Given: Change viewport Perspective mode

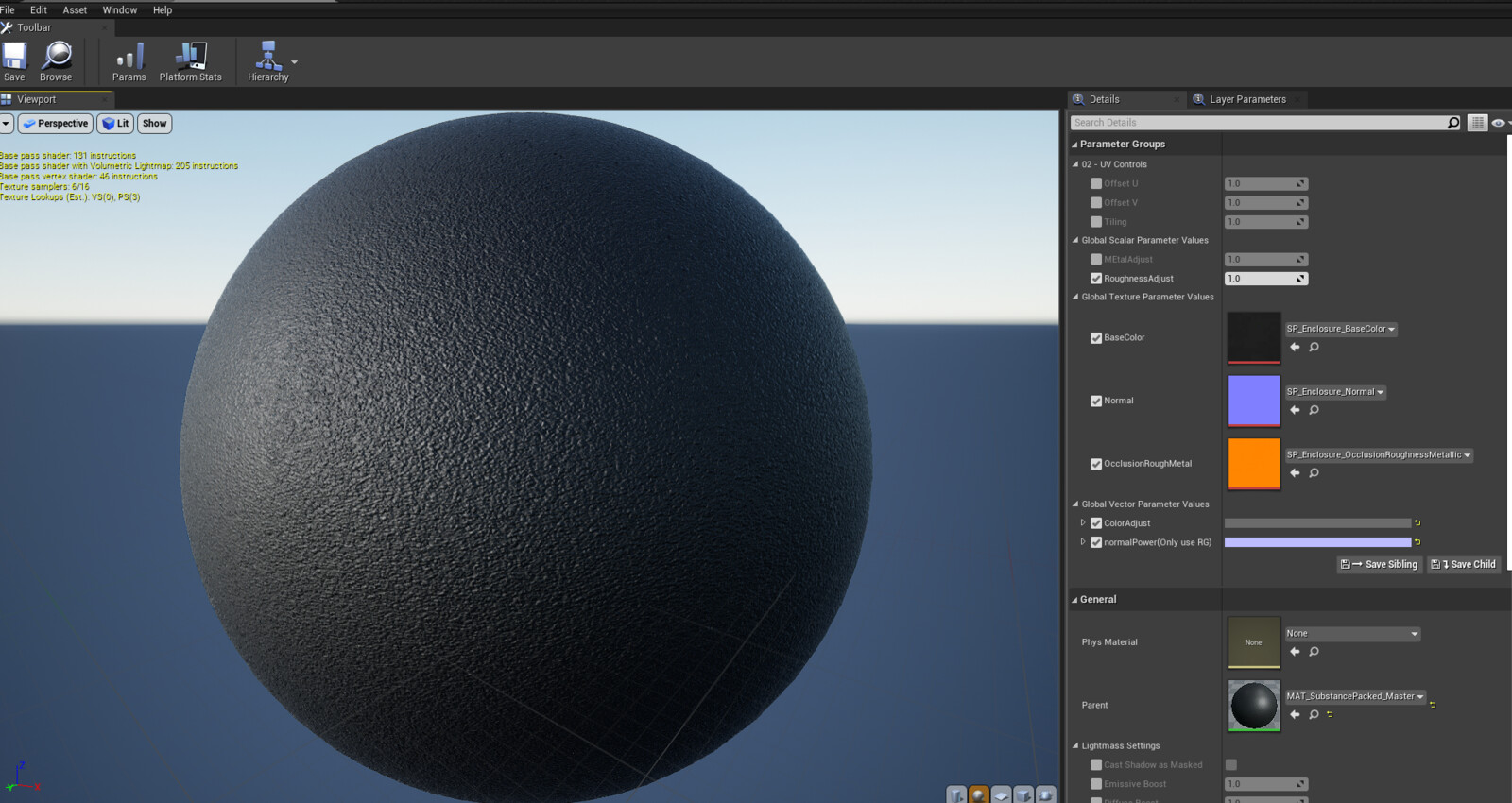Looking at the screenshot, I should click(x=56, y=124).
